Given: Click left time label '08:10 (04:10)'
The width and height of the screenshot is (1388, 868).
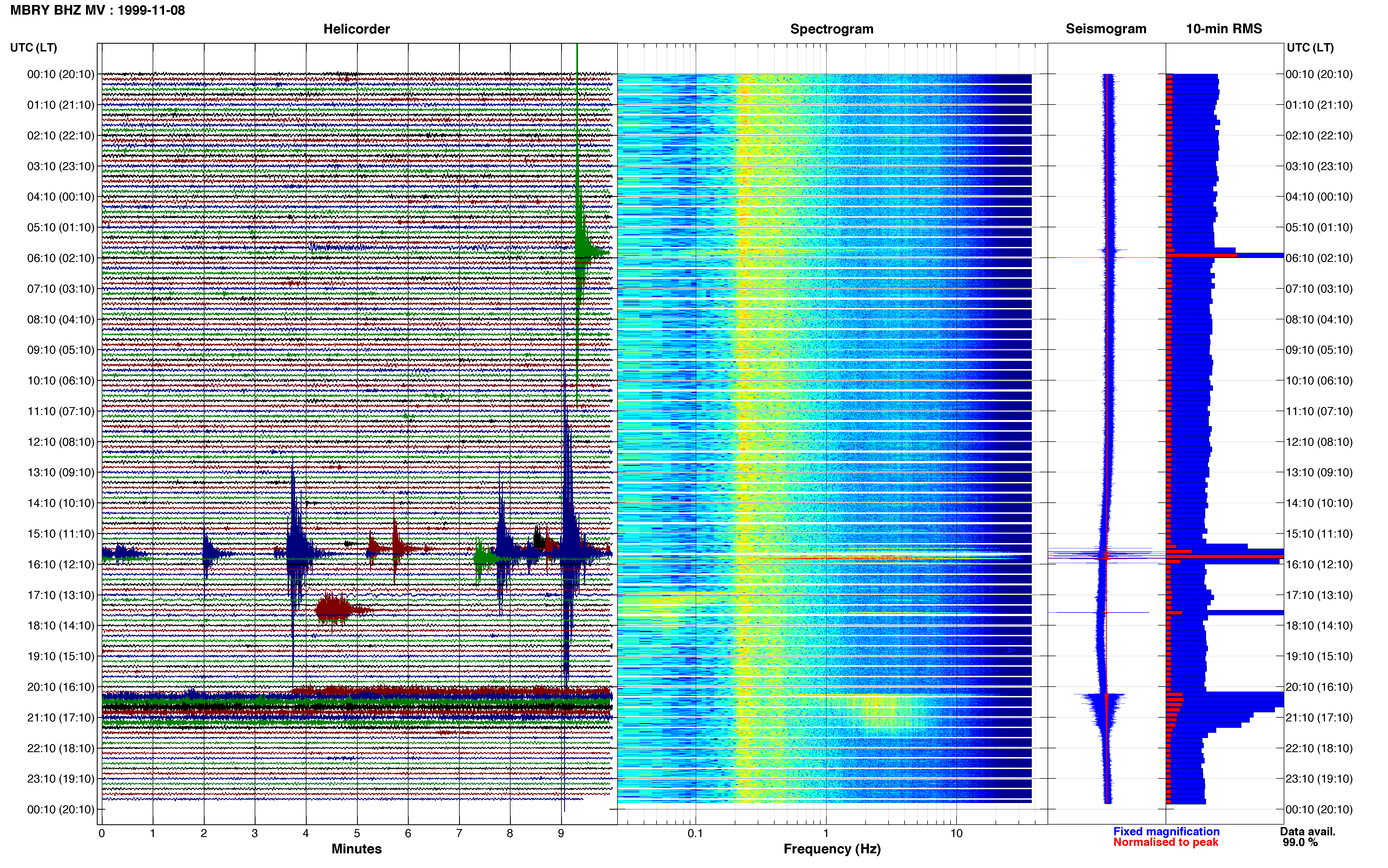Looking at the screenshot, I should point(61,319).
